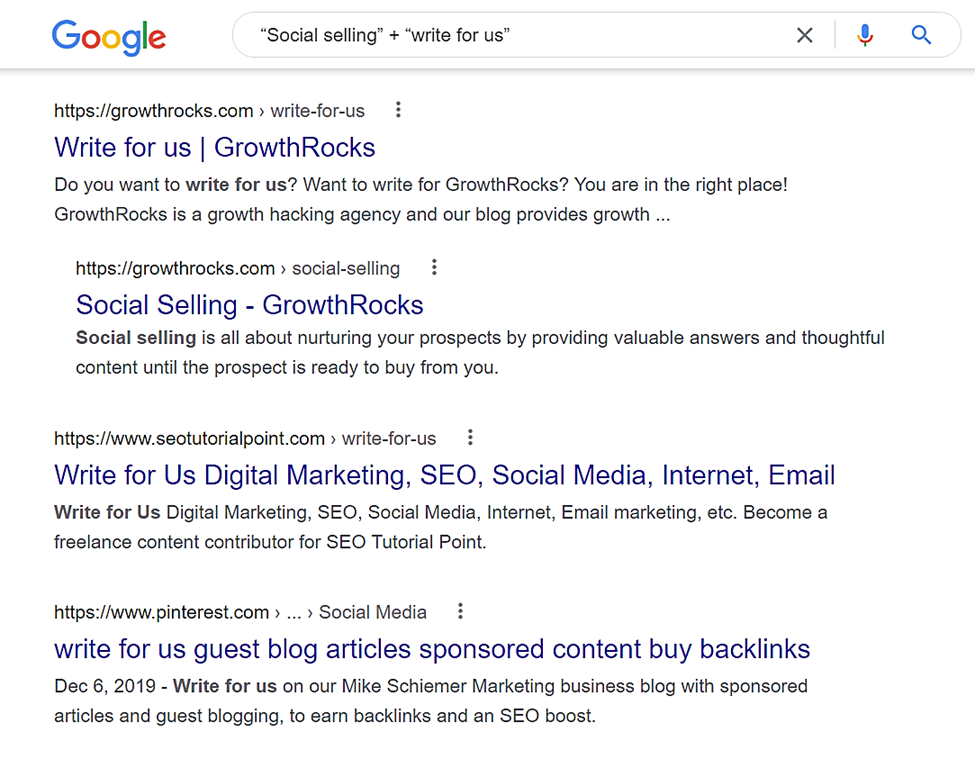Open 'Write for us | GrowthRocks' result
975x777 pixels.
(x=215, y=148)
